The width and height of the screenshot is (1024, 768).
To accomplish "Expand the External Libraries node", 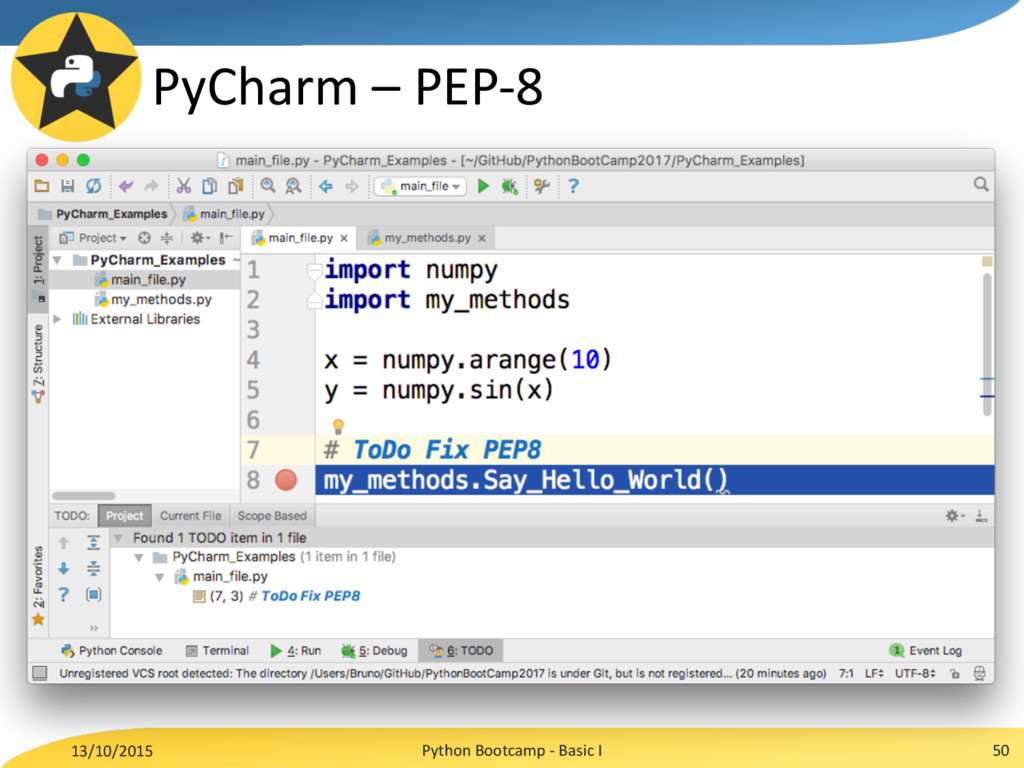I will 57,319.
